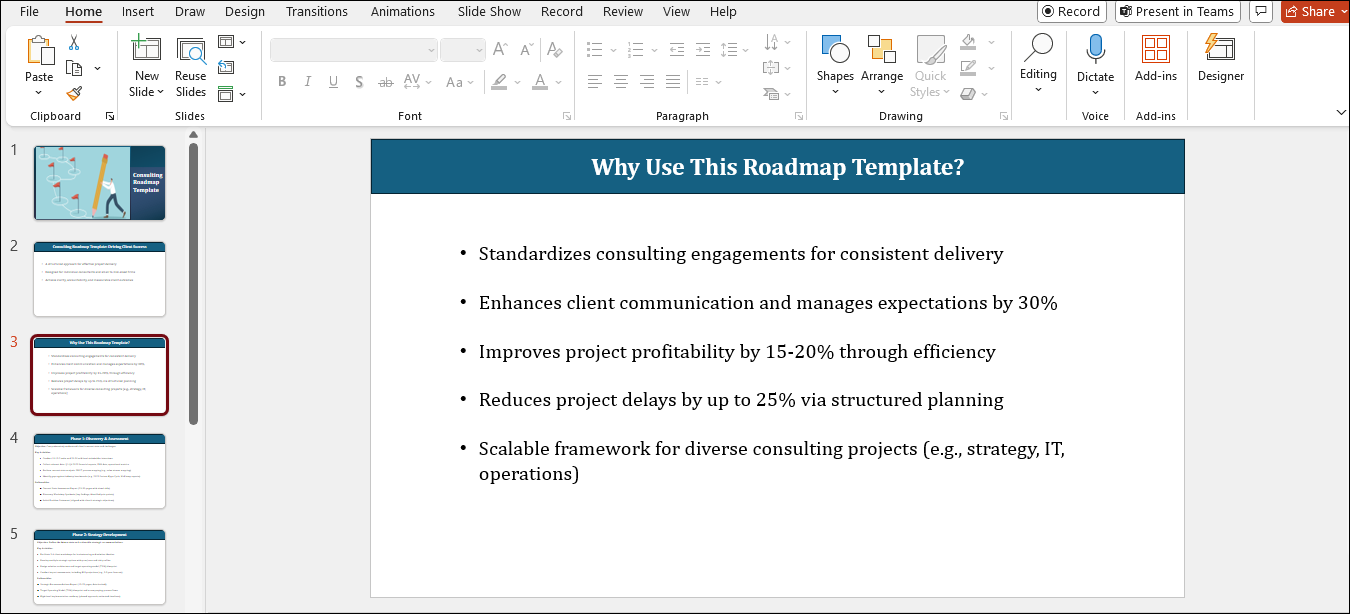
Task: Switch to Insert tab
Action: (138, 12)
